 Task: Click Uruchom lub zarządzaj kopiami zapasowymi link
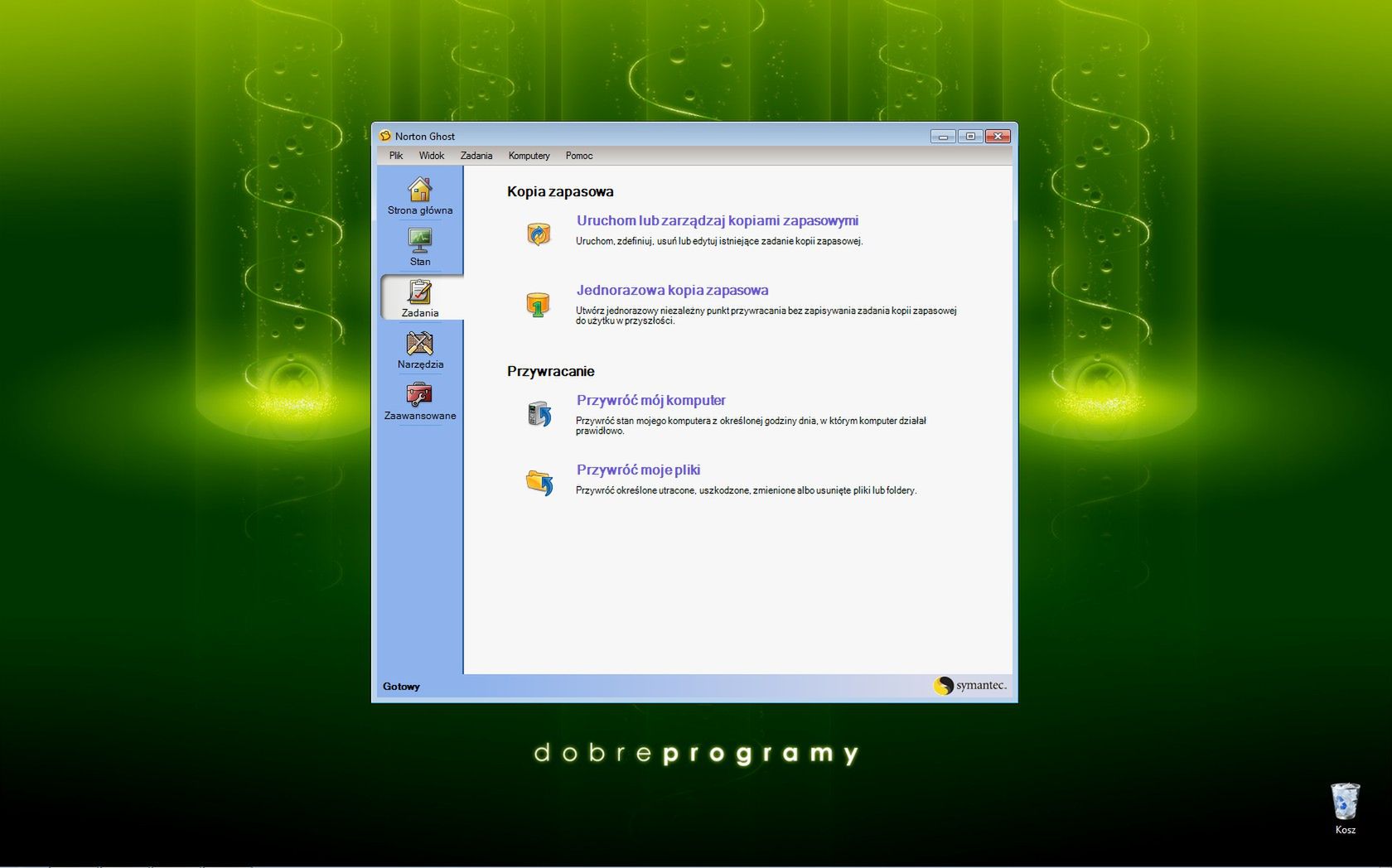718,221
